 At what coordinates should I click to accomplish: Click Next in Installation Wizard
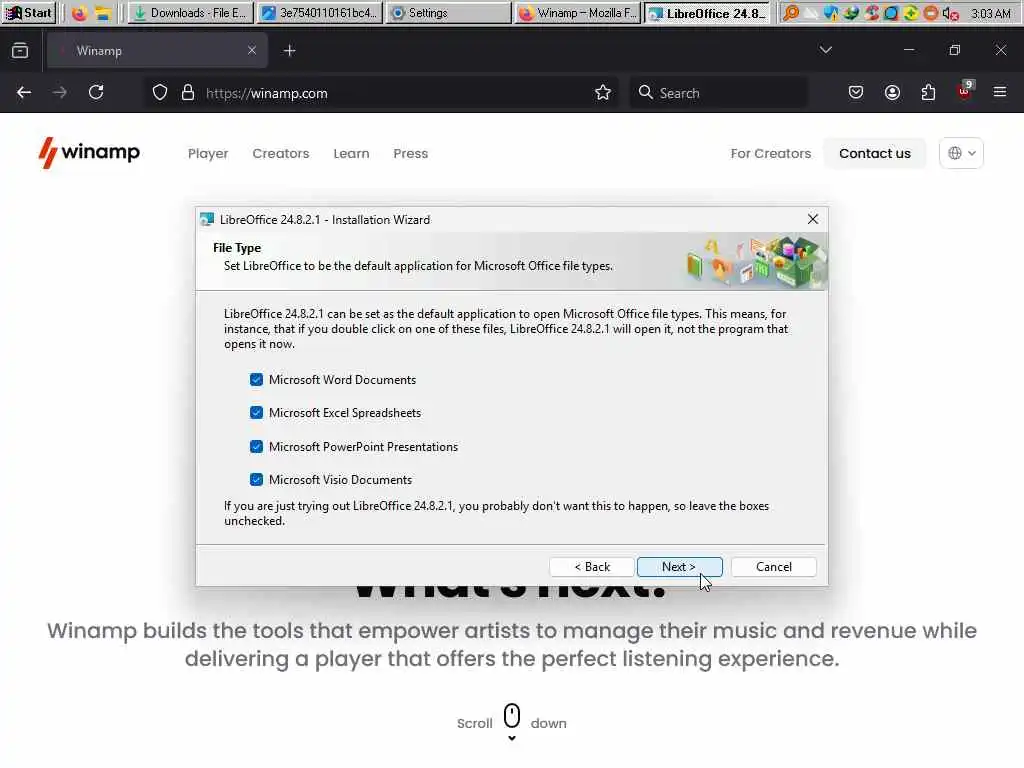click(679, 567)
